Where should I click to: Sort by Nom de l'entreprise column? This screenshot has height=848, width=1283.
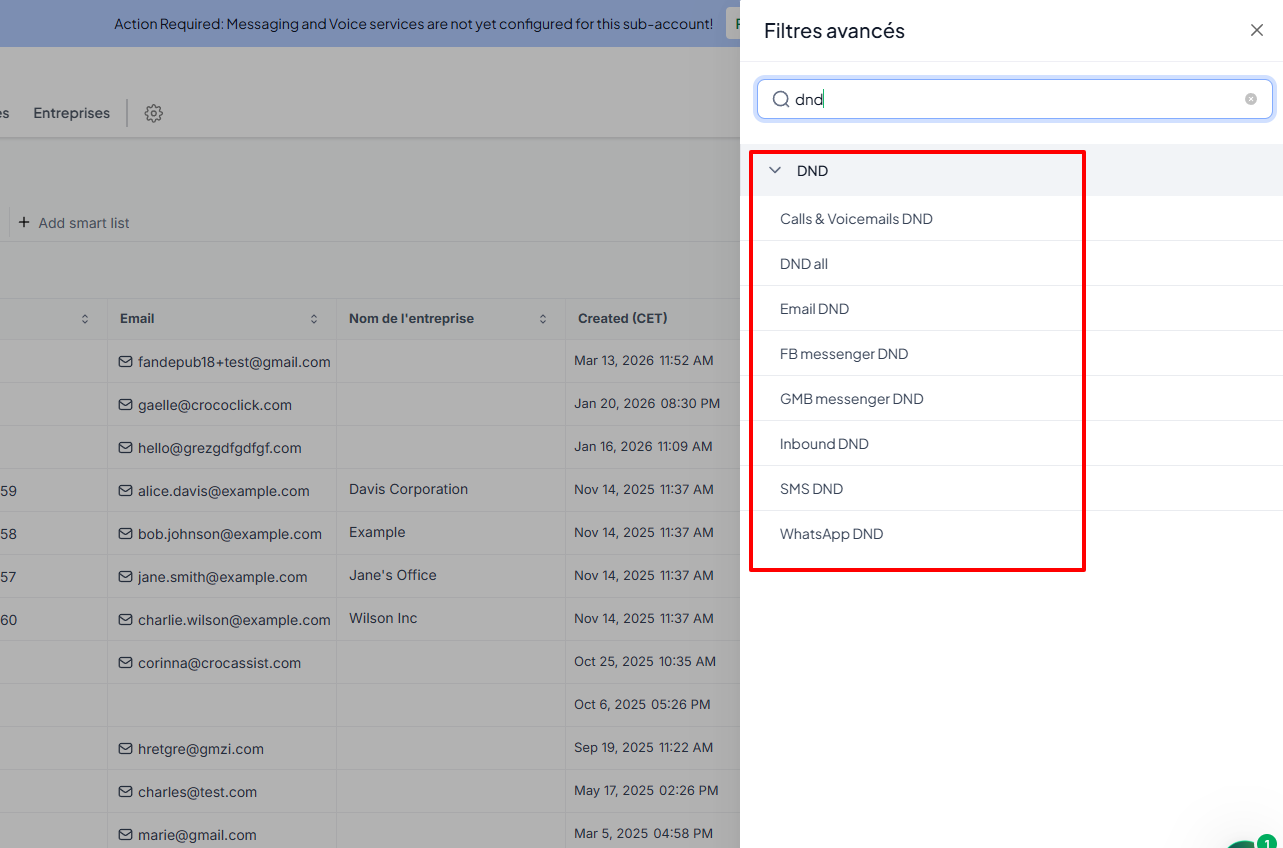(543, 319)
